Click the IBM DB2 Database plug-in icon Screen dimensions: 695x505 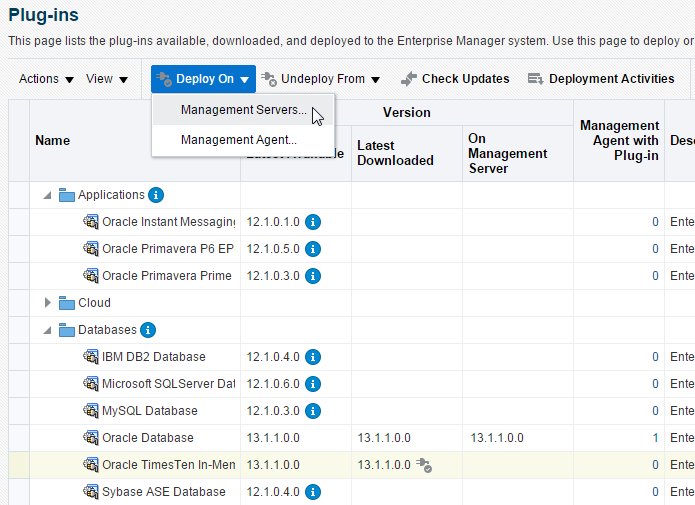[91, 357]
